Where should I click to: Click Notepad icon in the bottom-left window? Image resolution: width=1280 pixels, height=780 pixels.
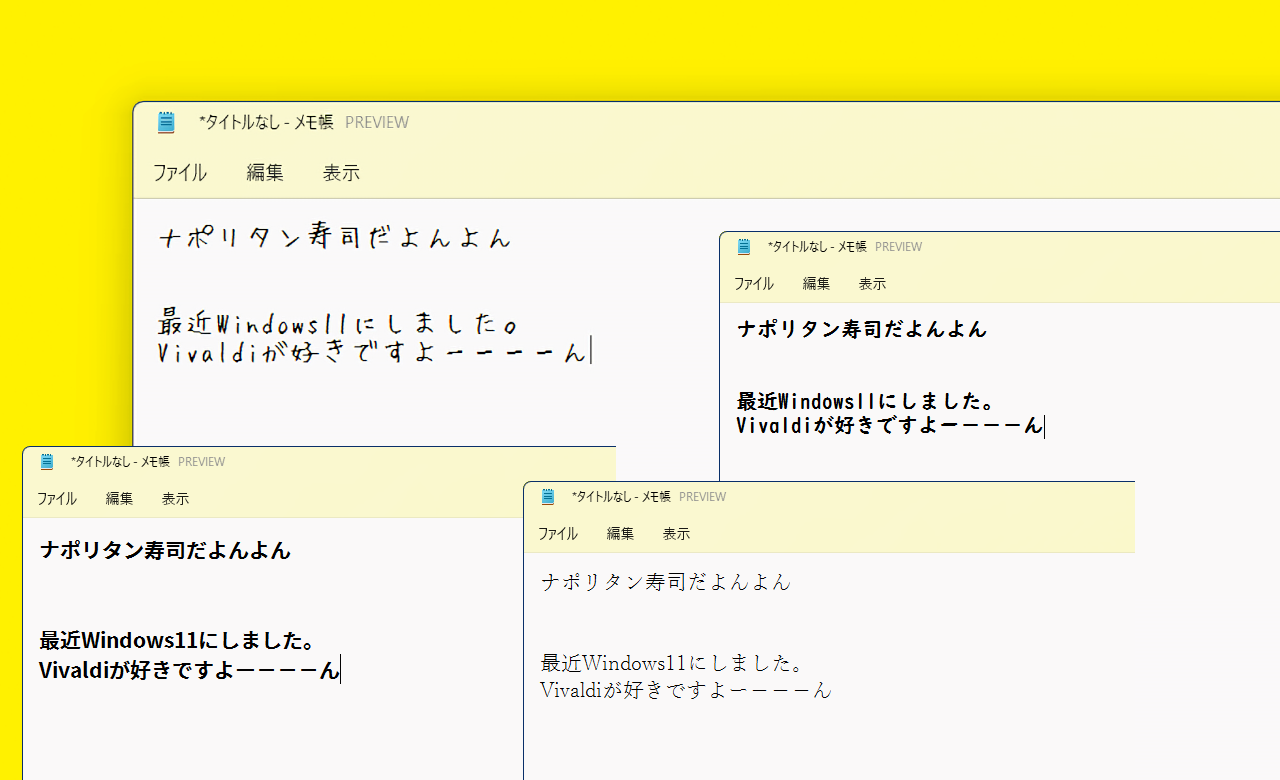[46, 461]
